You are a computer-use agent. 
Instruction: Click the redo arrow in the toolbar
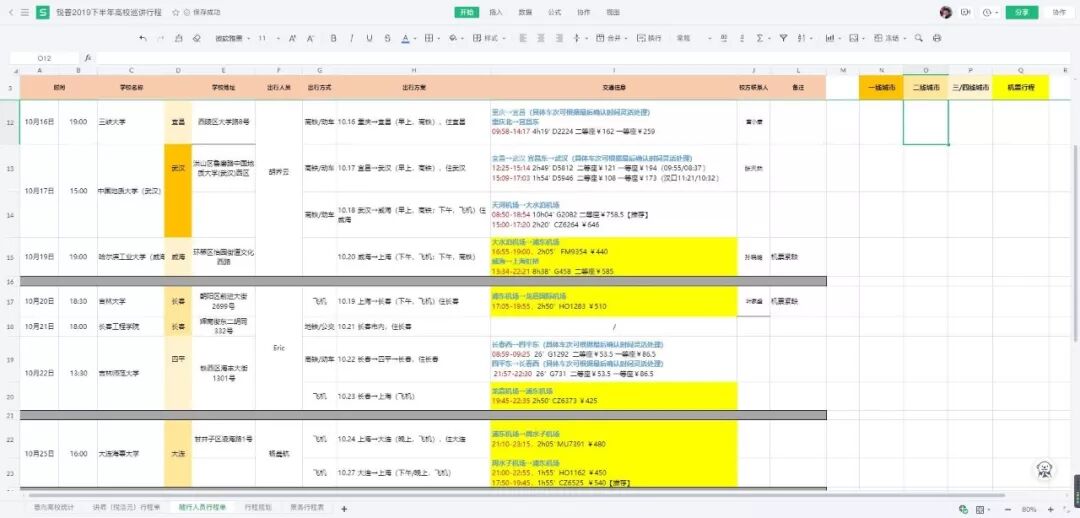point(160,39)
